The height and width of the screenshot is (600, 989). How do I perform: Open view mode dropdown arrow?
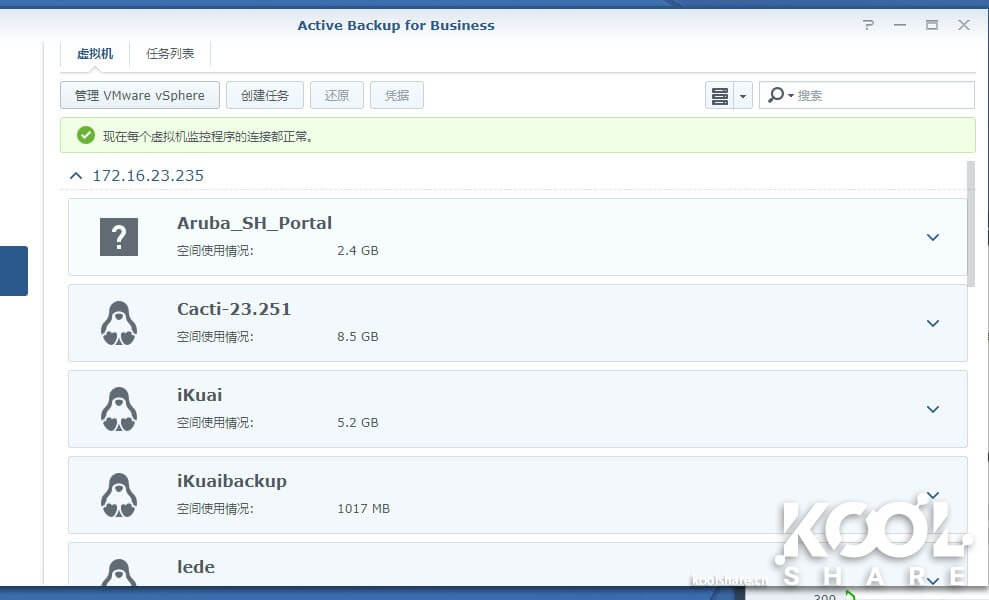coord(743,96)
